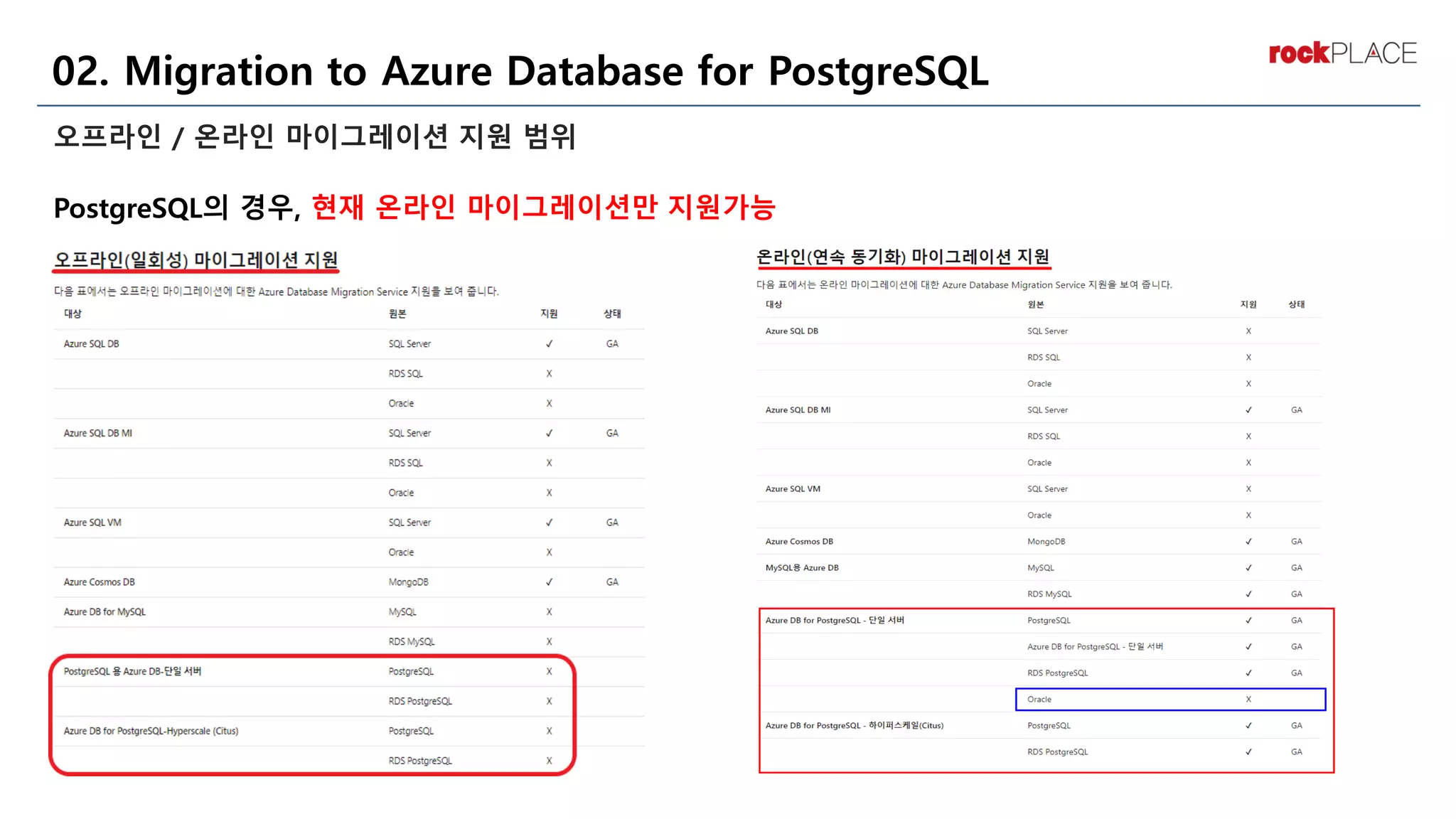Viewport: 1456px width, 819px height.
Task: Click 'Azure DB for PostgreSQL - 하이퍼스케일(Citus)' label
Action: coord(855,726)
